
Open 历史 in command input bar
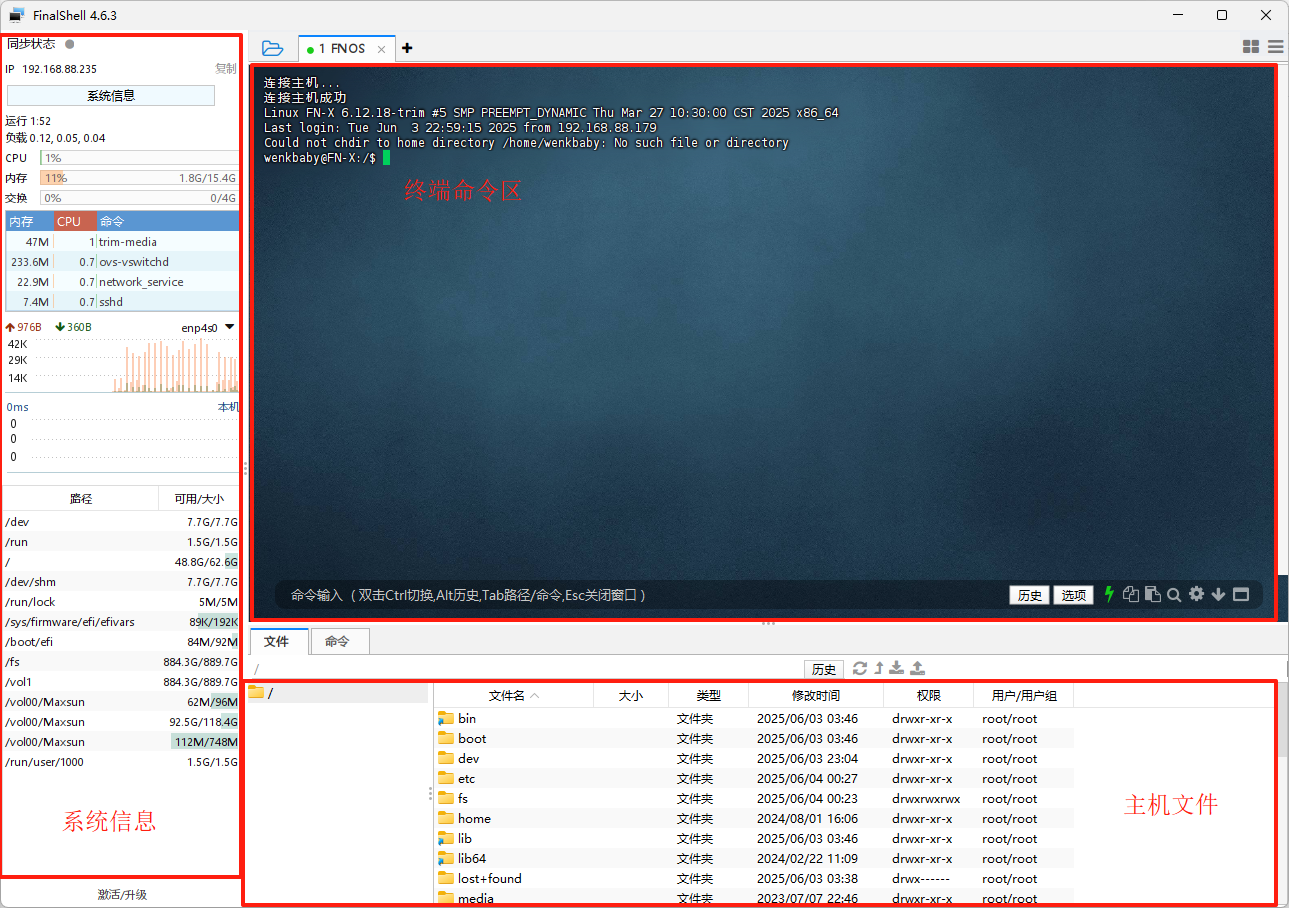pyautogui.click(x=1029, y=595)
